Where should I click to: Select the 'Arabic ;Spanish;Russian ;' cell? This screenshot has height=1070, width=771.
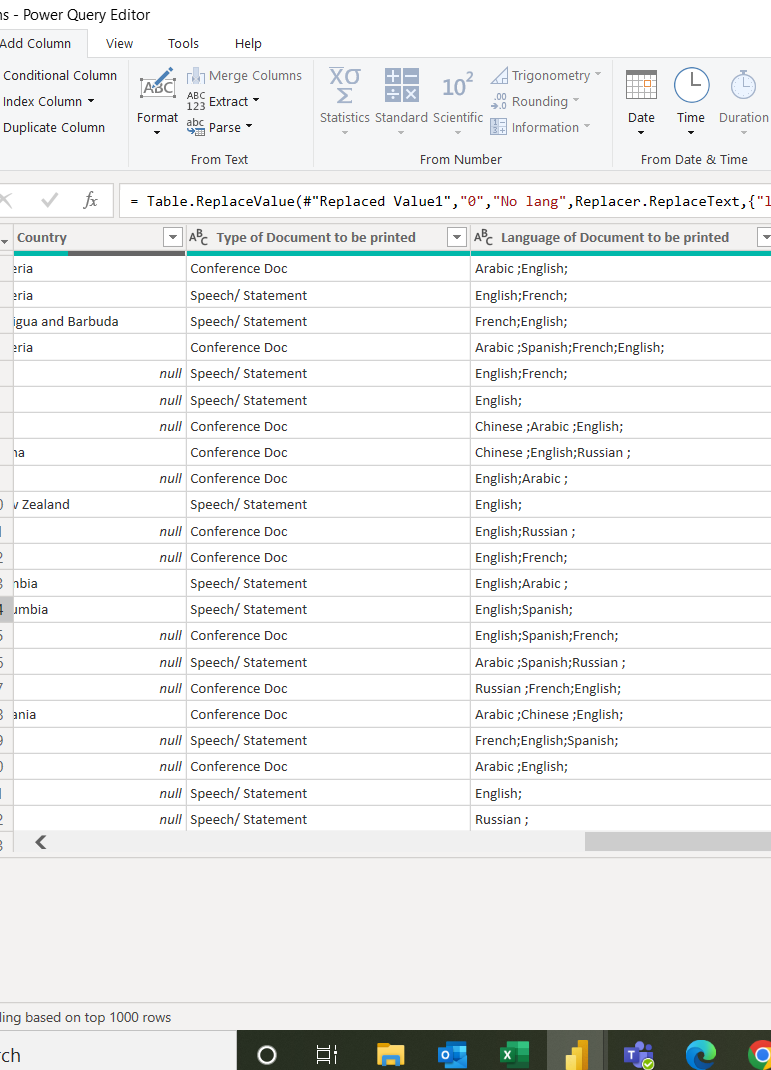(x=621, y=663)
